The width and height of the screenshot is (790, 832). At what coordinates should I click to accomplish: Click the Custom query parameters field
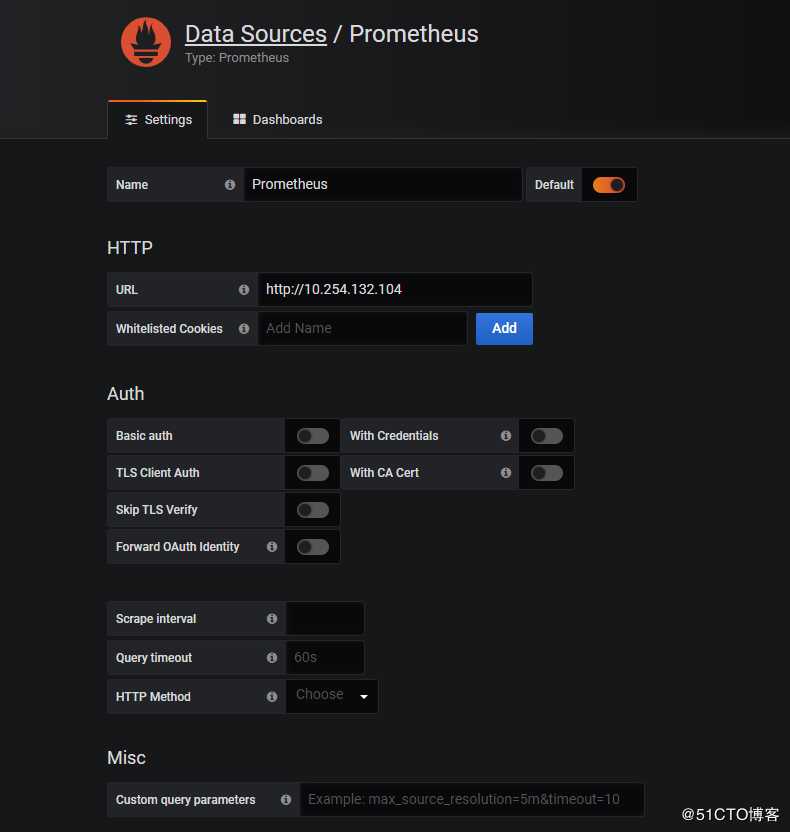click(x=472, y=799)
